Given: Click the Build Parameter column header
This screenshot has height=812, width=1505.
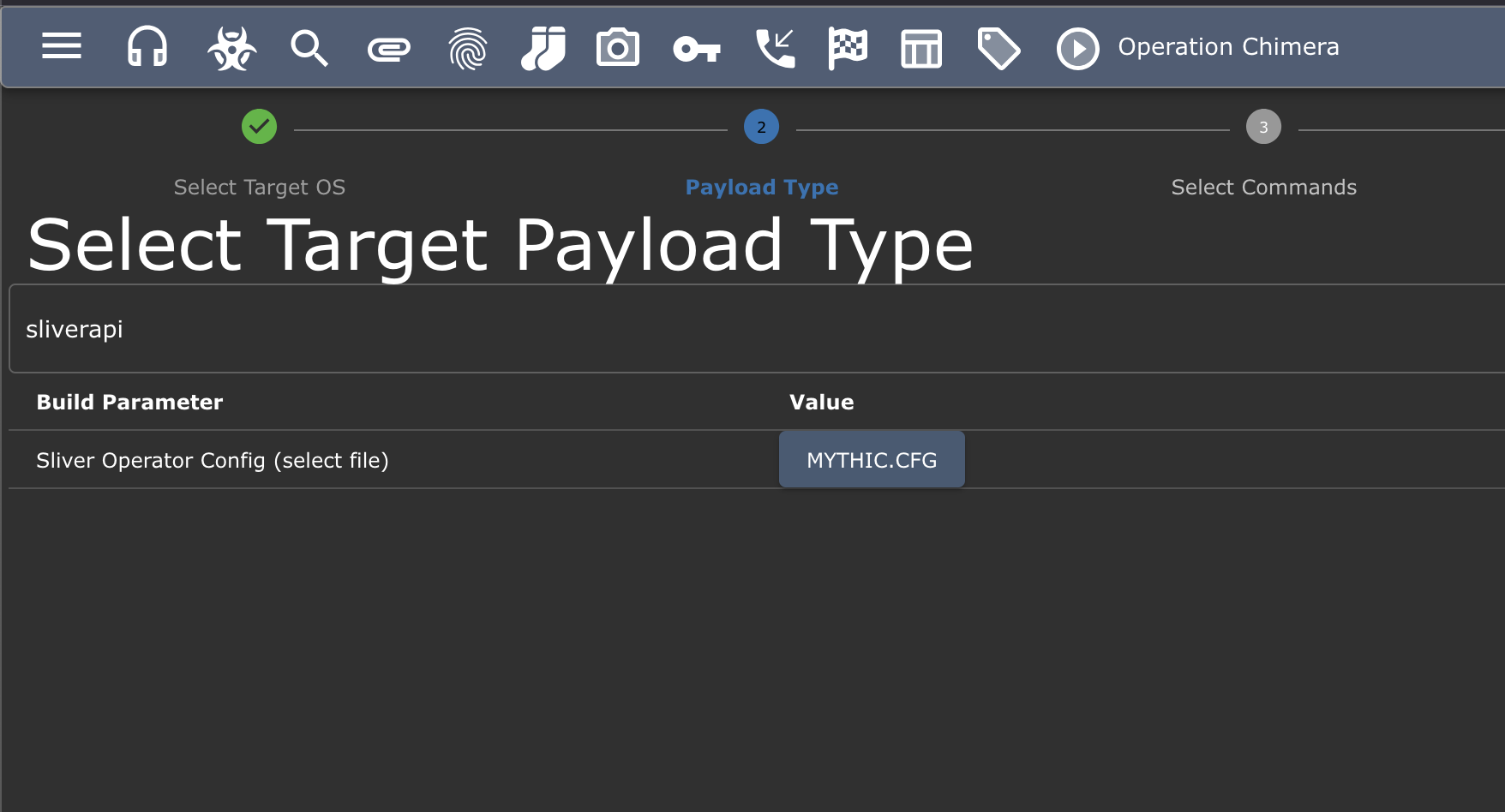Looking at the screenshot, I should pos(129,402).
